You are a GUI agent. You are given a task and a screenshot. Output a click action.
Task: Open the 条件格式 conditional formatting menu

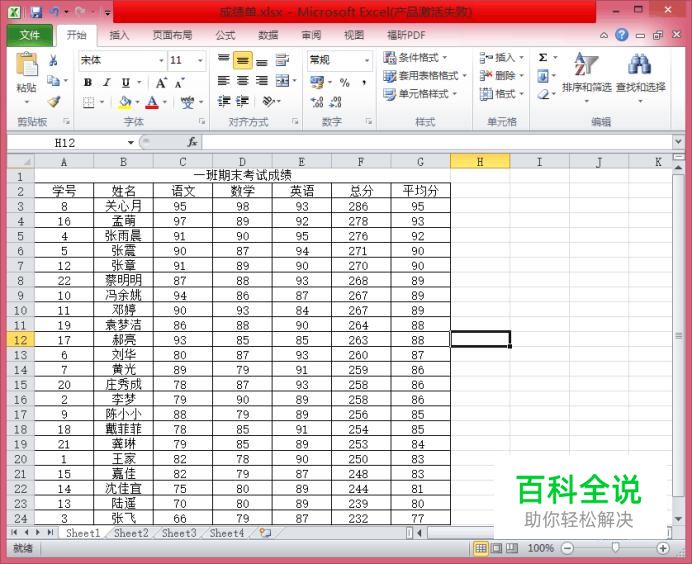(415, 57)
